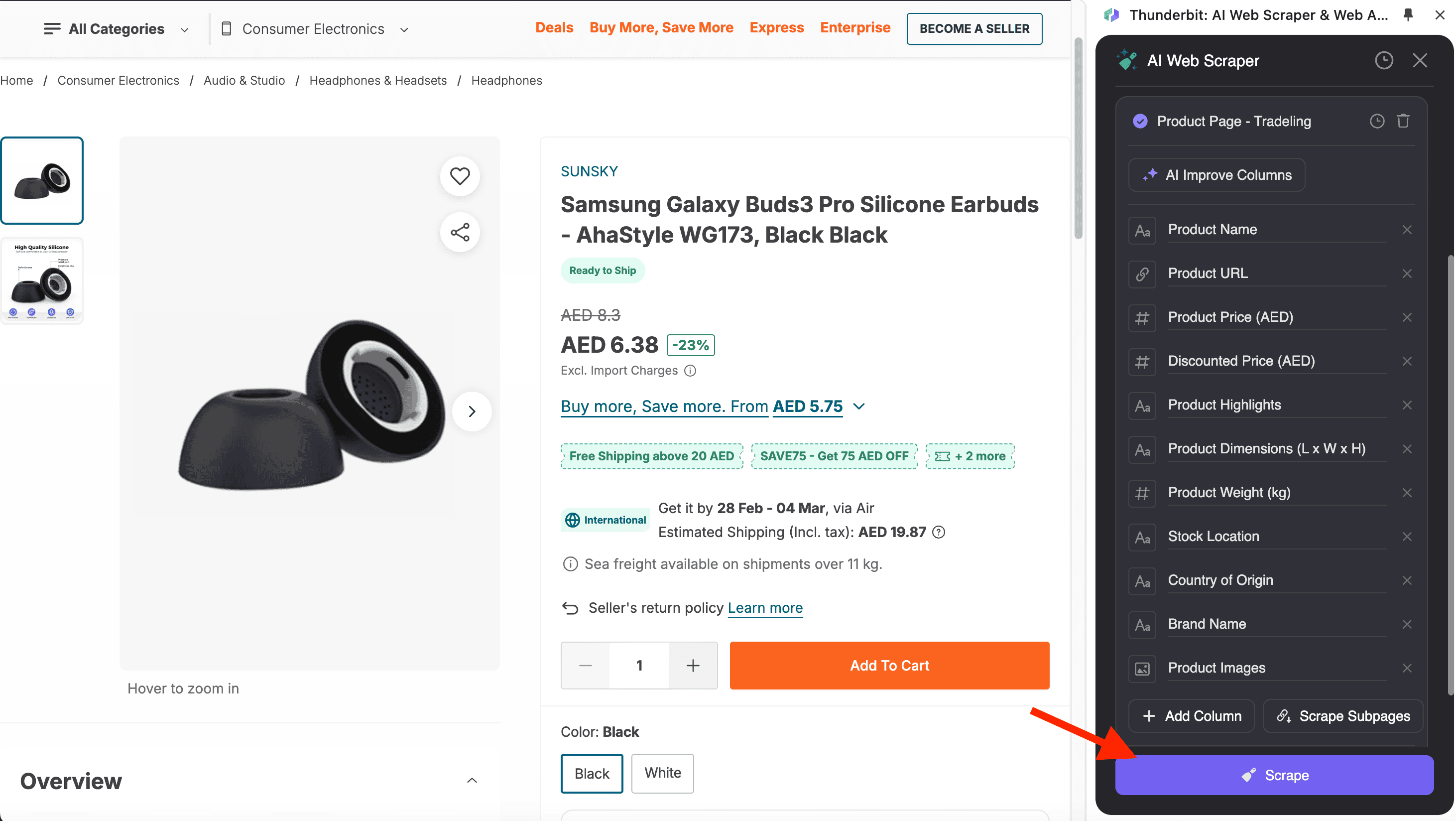Select the White color option
Screen dimensions: 1456x821
(x=662, y=773)
